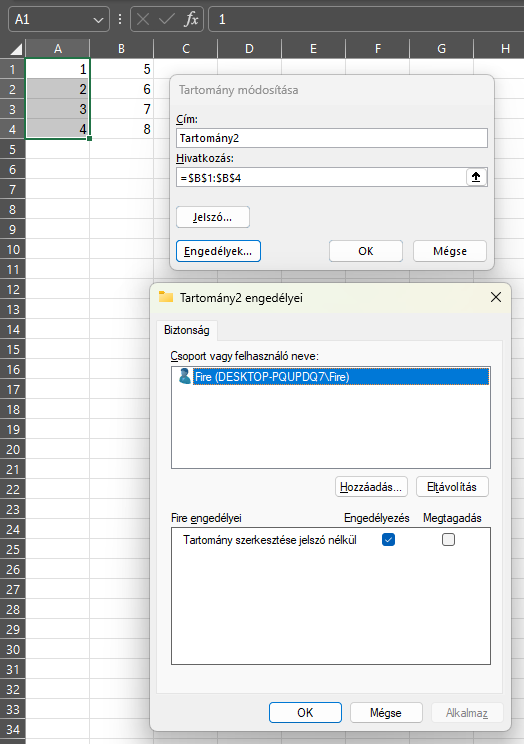This screenshot has width=524, height=744.
Task: Uncheck the Engedélyezés checkbox for editing range
Action: [x=388, y=539]
